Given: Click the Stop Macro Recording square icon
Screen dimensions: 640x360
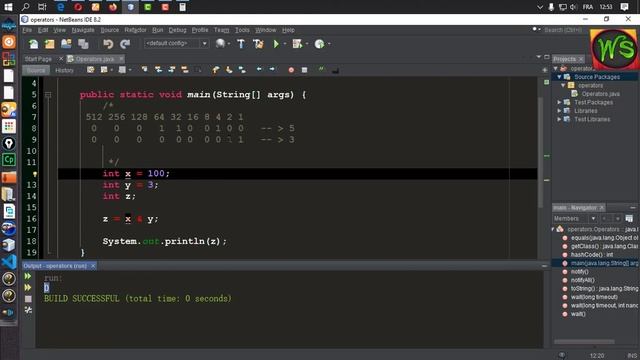Looking at the screenshot, I should (x=304, y=70).
